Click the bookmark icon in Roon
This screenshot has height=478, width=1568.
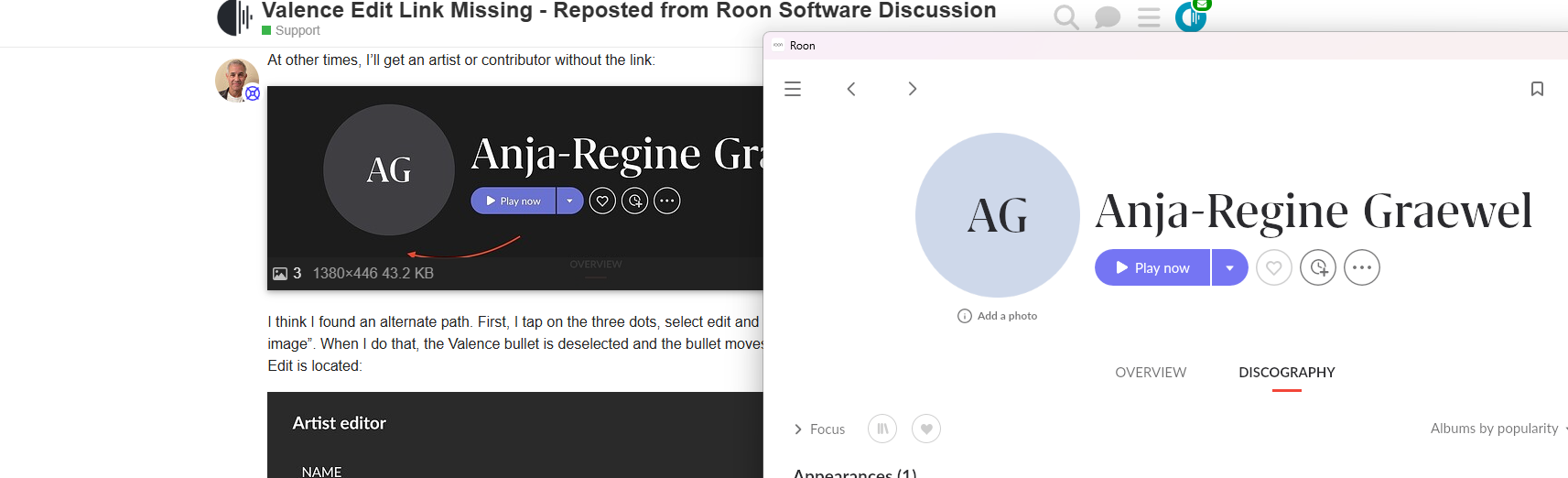(x=1537, y=89)
